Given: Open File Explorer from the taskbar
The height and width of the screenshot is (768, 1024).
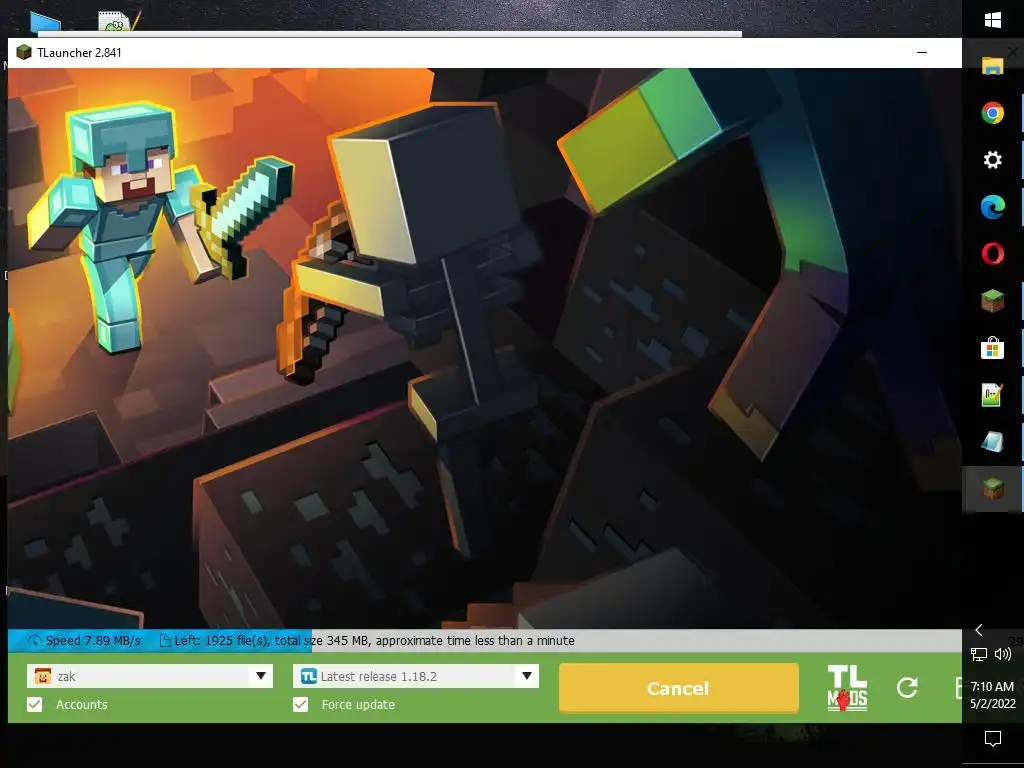Looking at the screenshot, I should tap(993, 65).
